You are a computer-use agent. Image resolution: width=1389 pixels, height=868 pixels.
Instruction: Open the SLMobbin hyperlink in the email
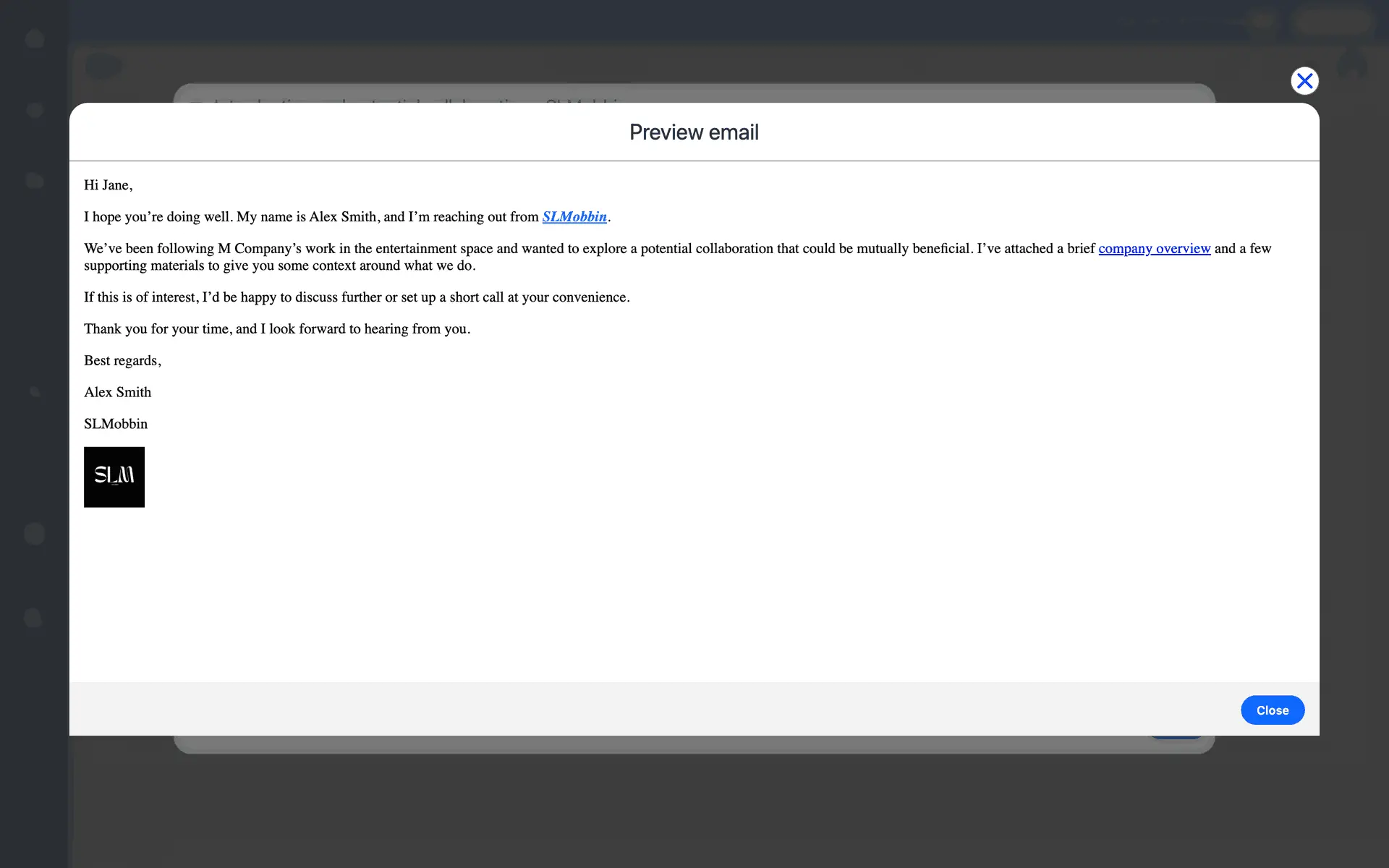(x=574, y=217)
